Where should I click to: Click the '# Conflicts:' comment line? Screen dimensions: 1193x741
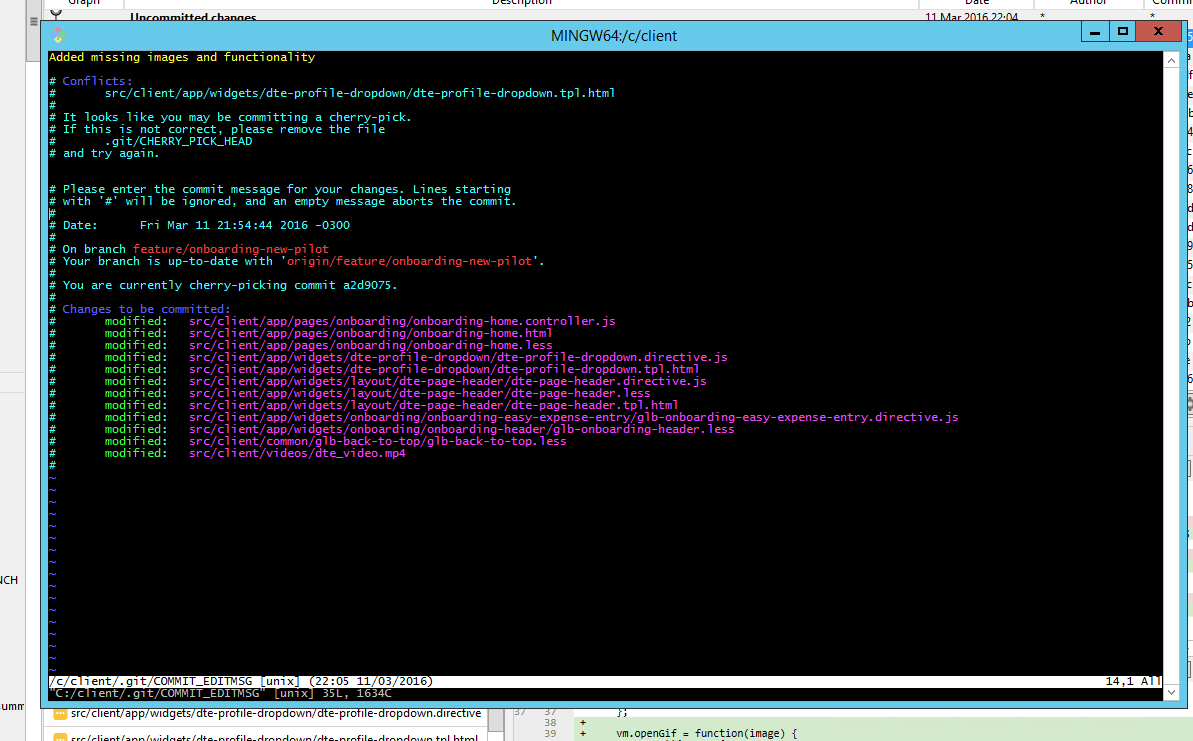(91, 81)
